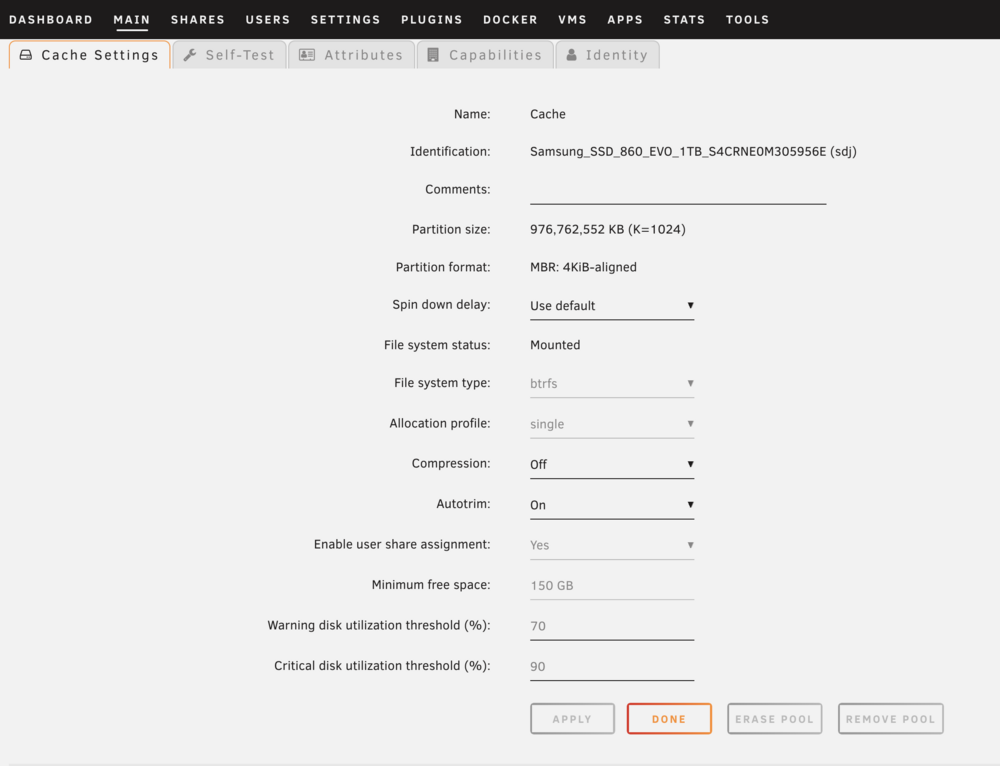Click the Done button

pyautogui.click(x=669, y=719)
